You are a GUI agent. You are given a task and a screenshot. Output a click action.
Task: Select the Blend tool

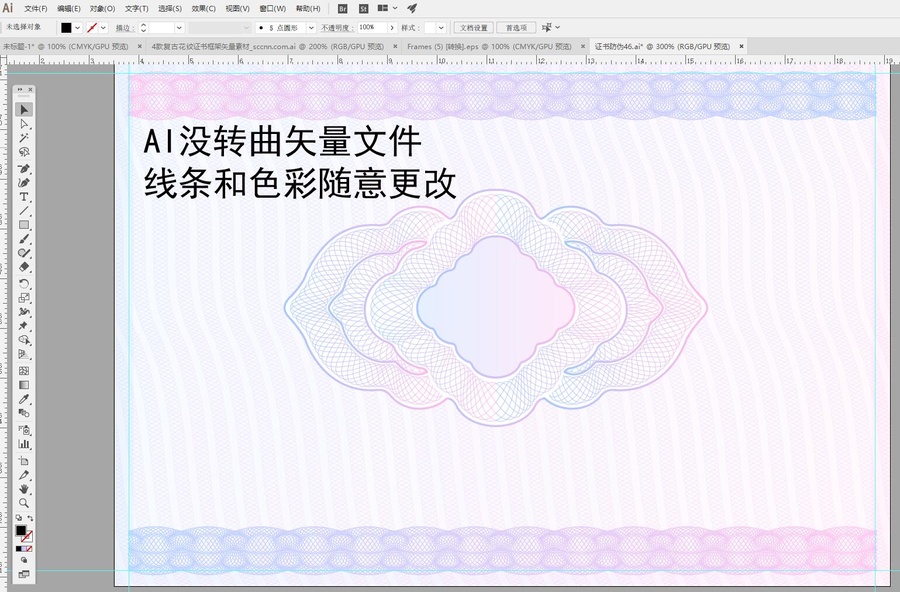click(24, 413)
